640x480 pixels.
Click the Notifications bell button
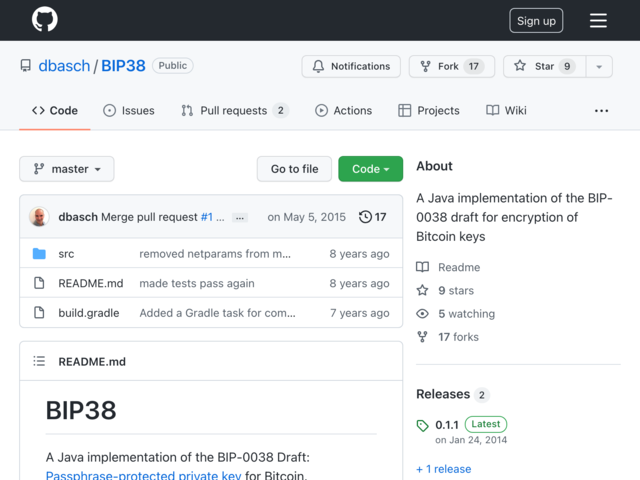[x=351, y=66]
